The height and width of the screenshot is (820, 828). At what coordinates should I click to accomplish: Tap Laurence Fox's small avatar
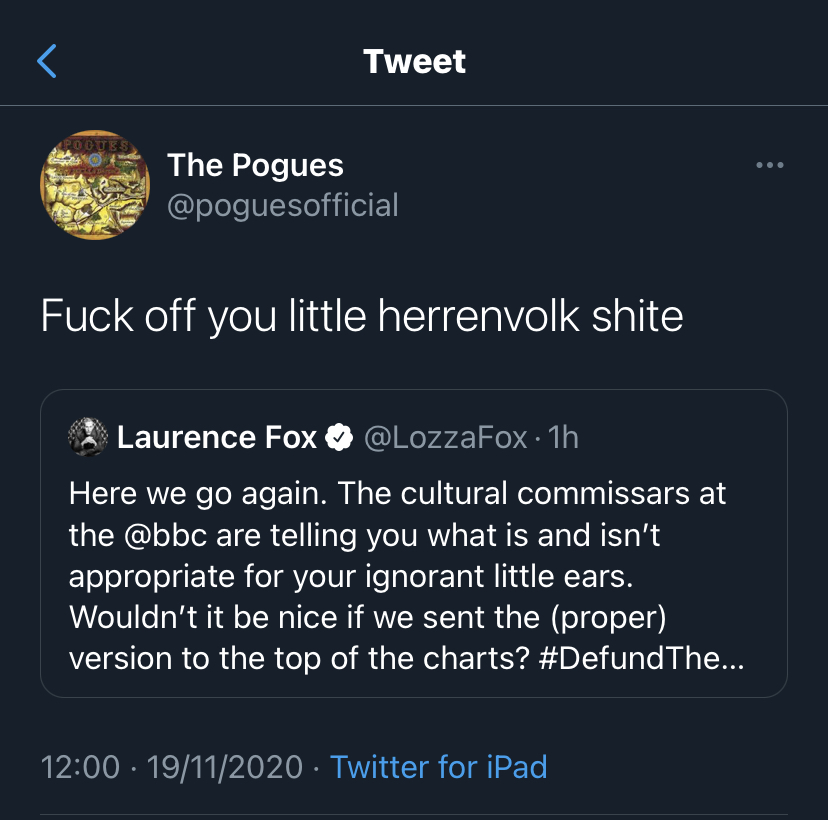coord(87,437)
